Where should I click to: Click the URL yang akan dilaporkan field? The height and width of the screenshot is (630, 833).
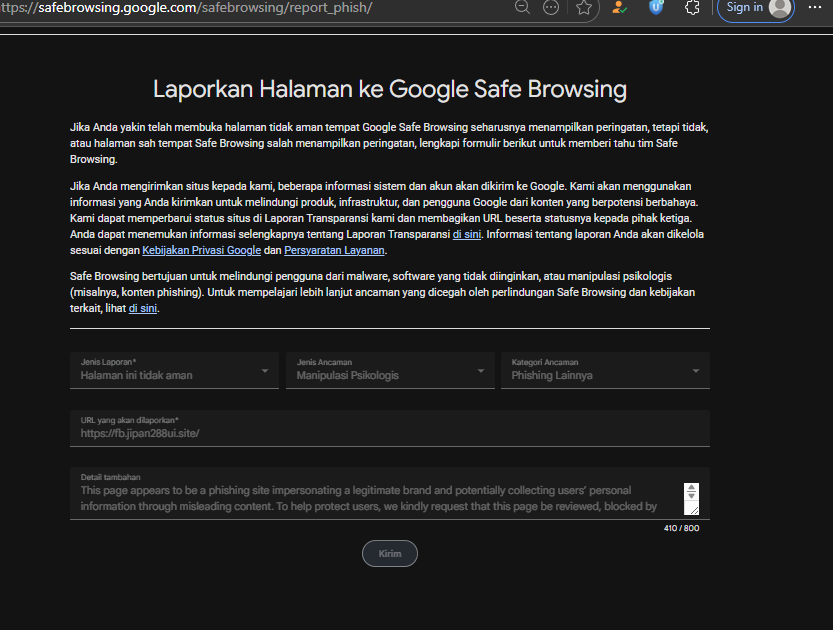pos(390,428)
